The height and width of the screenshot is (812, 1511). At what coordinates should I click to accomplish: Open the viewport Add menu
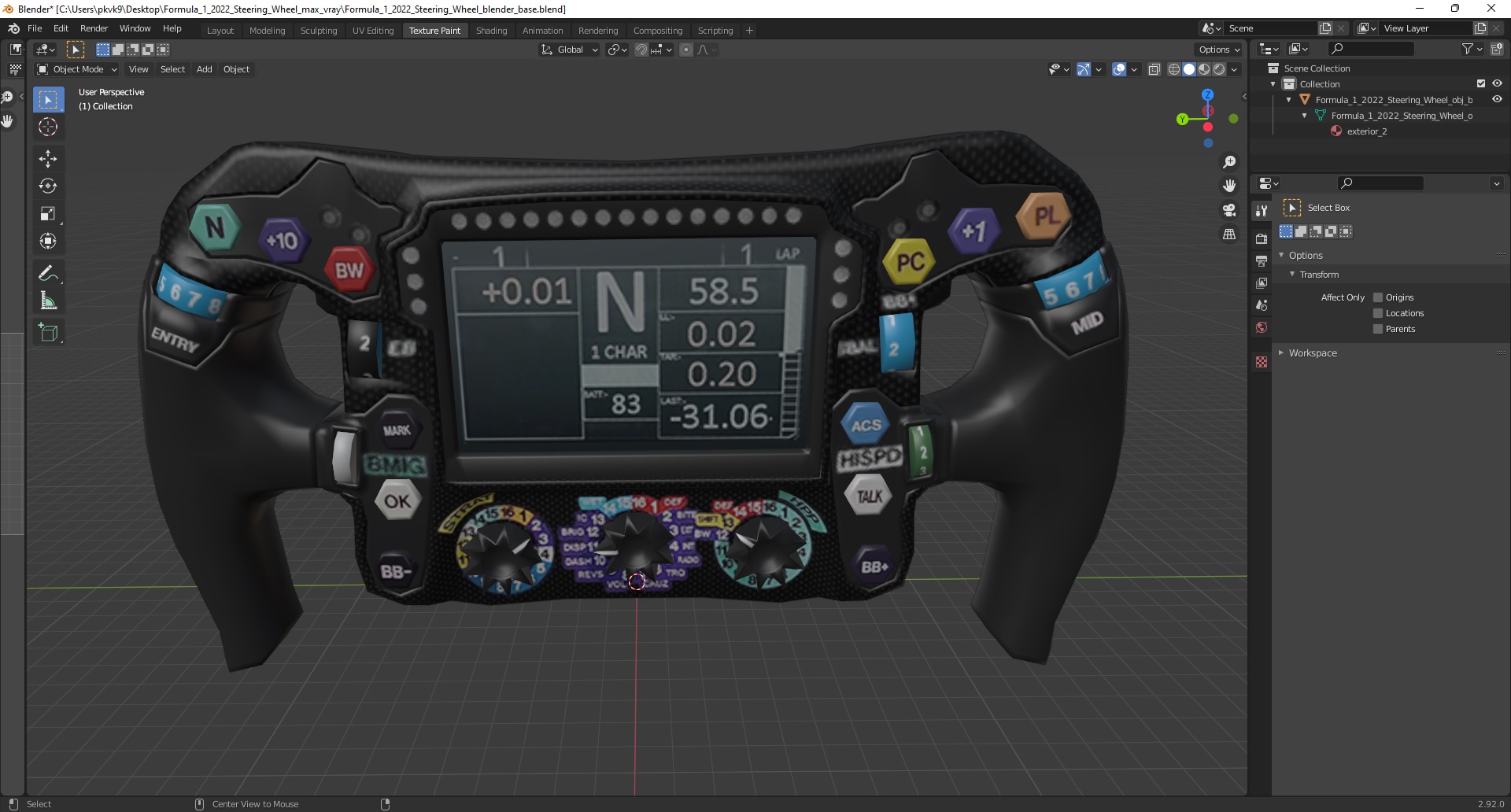pyautogui.click(x=204, y=69)
